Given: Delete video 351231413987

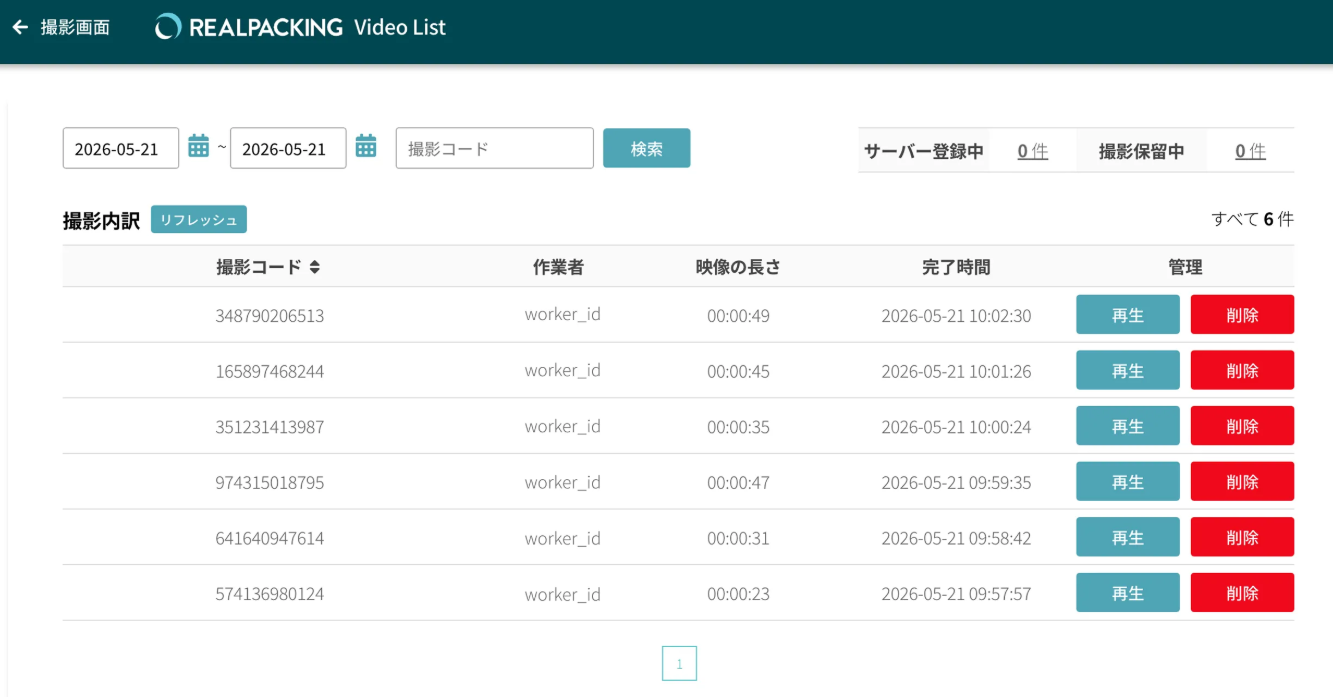Looking at the screenshot, I should 1242,426.
